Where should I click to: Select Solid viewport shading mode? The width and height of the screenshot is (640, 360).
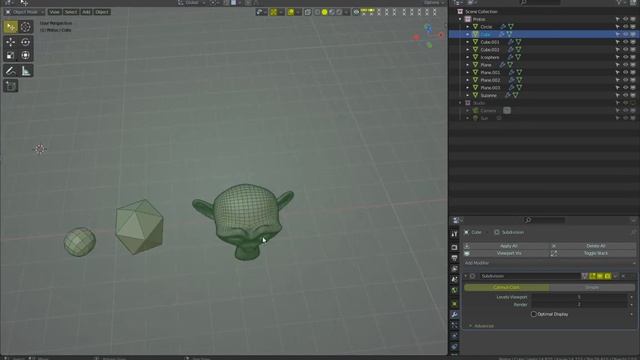[324, 12]
